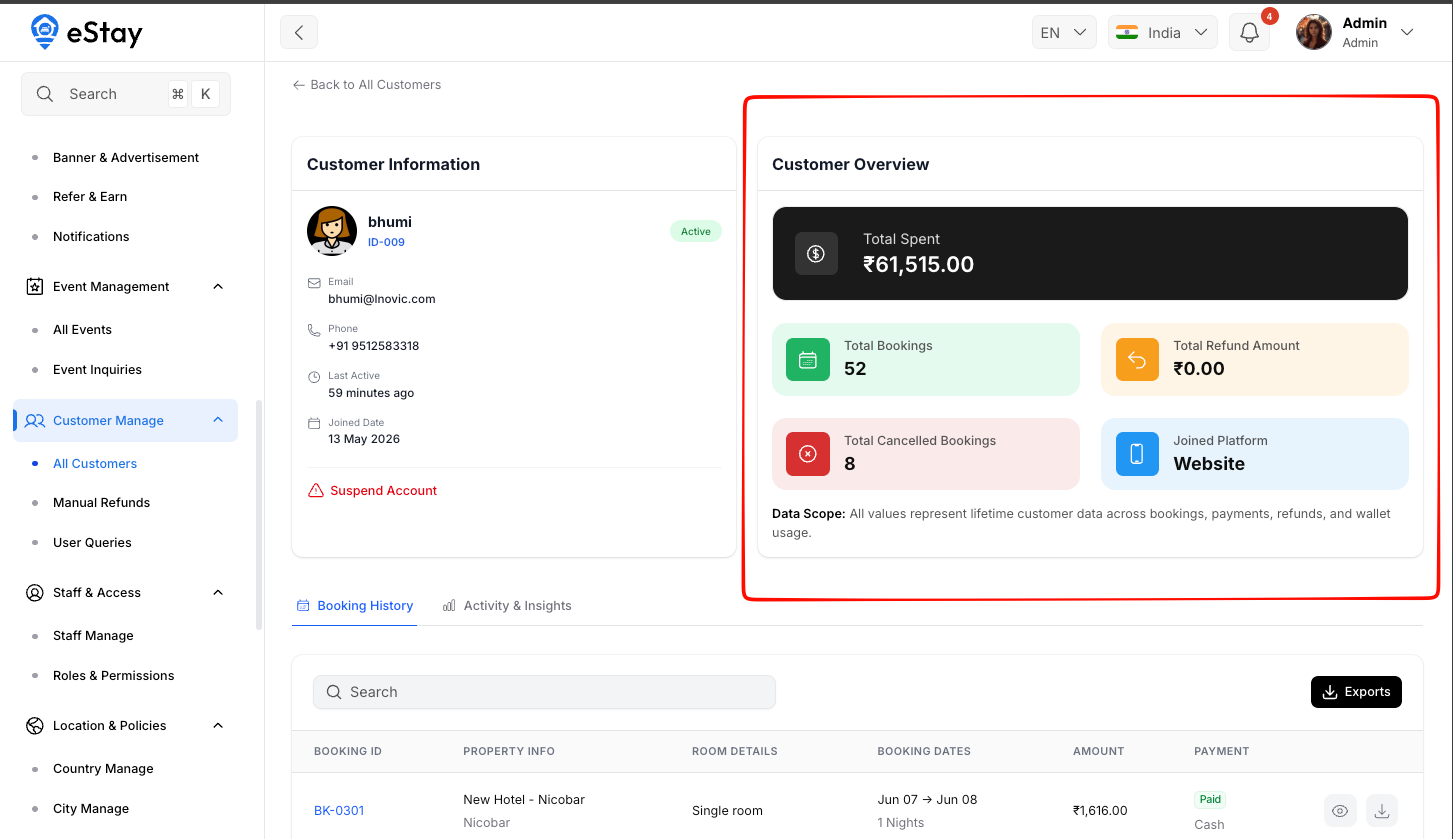Open Refer & Earn menu item
The height and width of the screenshot is (839, 1453).
(x=90, y=197)
